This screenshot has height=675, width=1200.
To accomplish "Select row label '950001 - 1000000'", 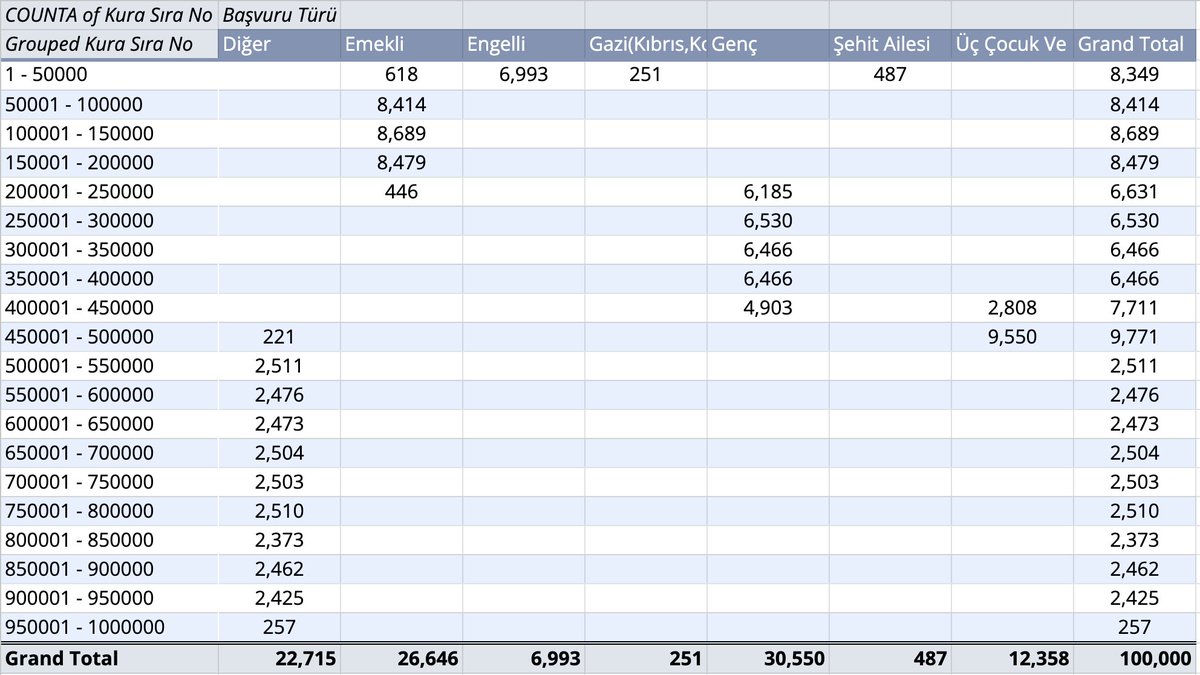I will 109,627.
